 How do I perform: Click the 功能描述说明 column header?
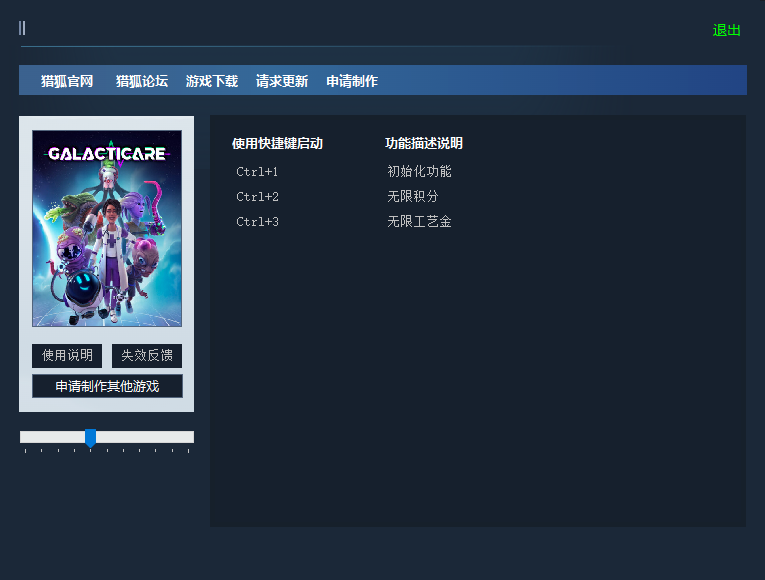pos(423,143)
